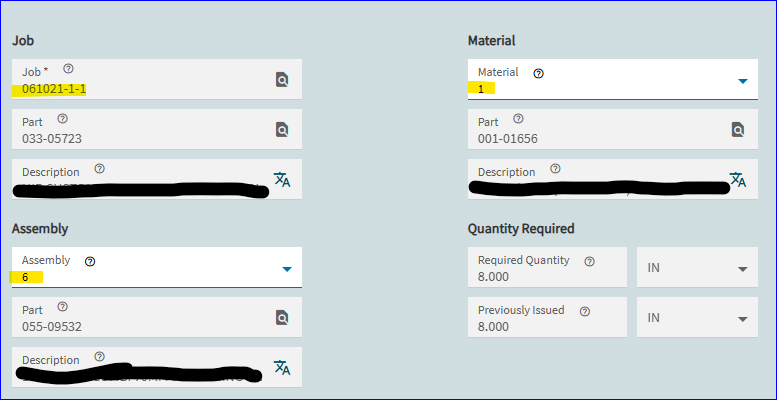Show help icon next to Previously Issued
Screen dimensions: 777x400
(585, 312)
